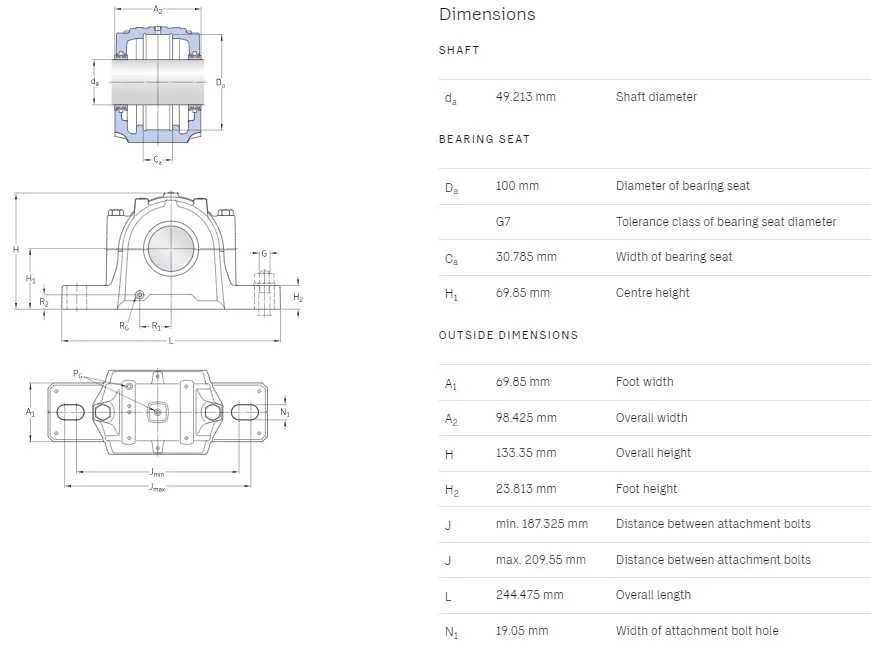871x648 pixels.
Task: Select the G7 tolerance class entry
Action: click(503, 221)
